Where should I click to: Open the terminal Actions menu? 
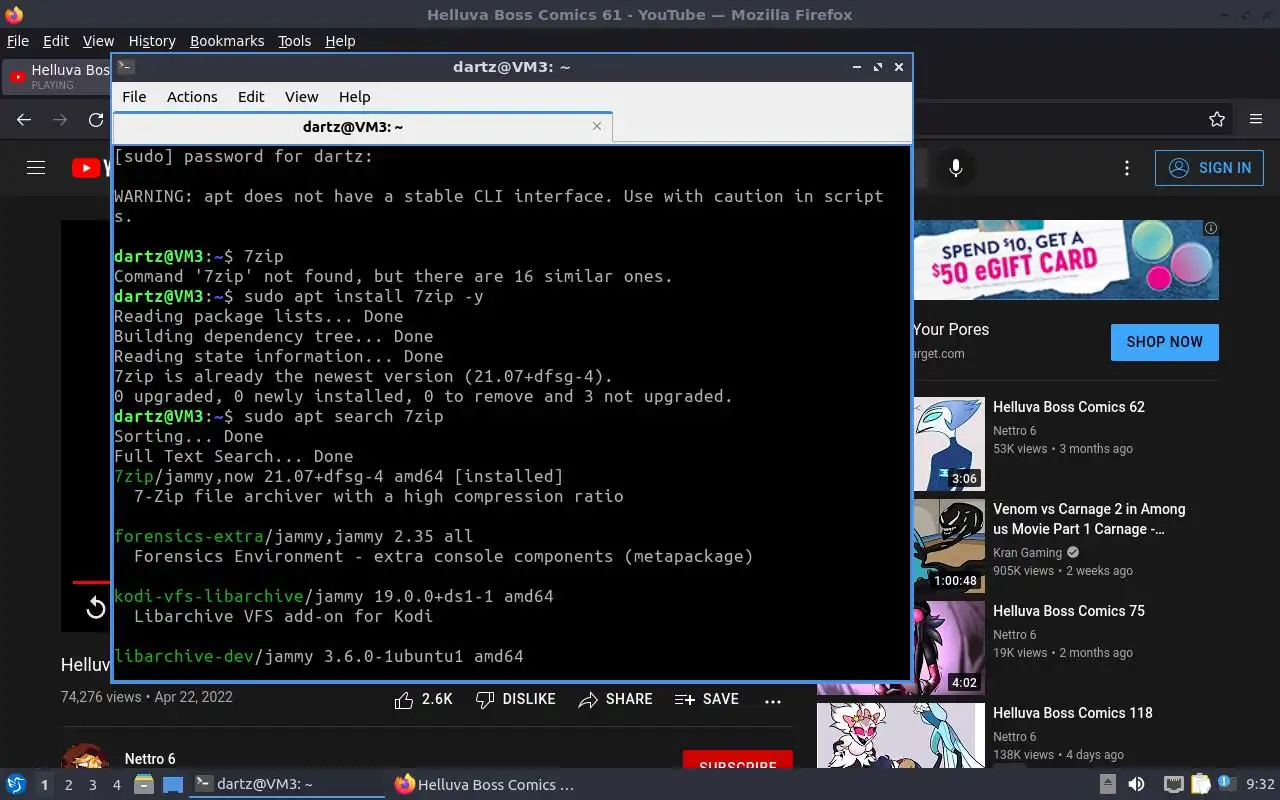[x=192, y=97]
